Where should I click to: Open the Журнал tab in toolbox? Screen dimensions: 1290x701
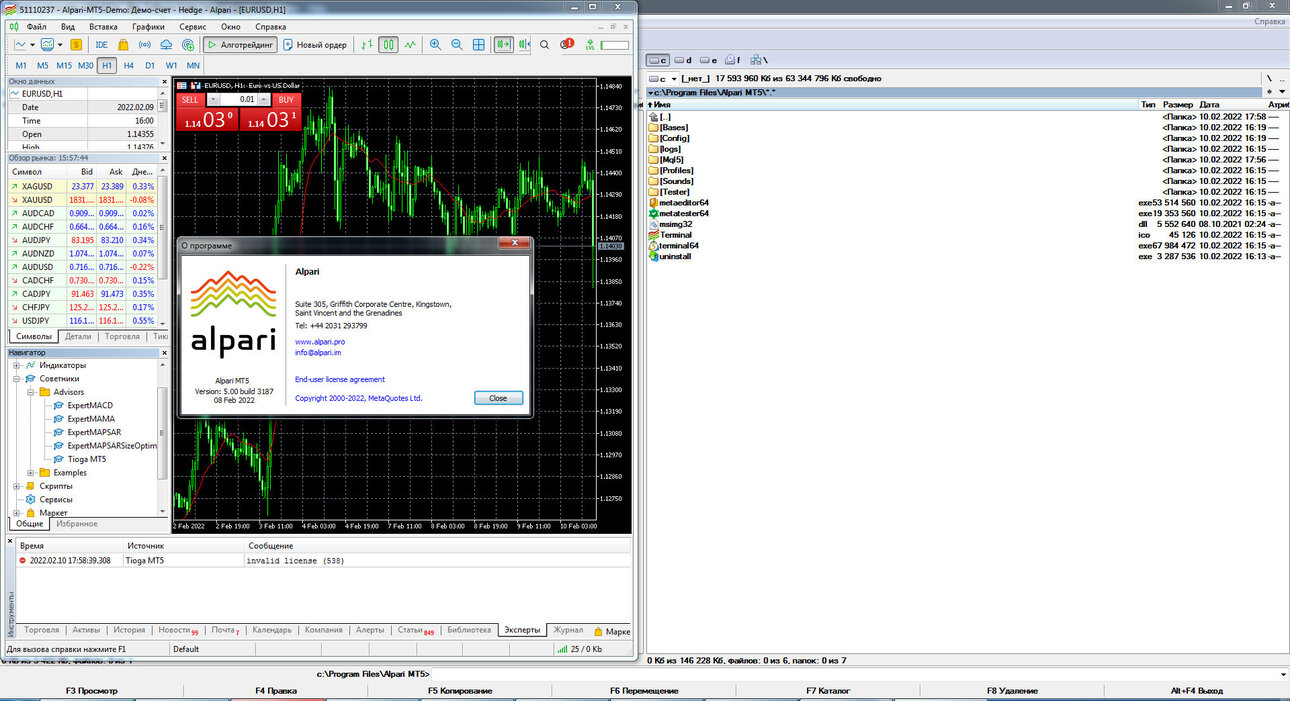568,630
